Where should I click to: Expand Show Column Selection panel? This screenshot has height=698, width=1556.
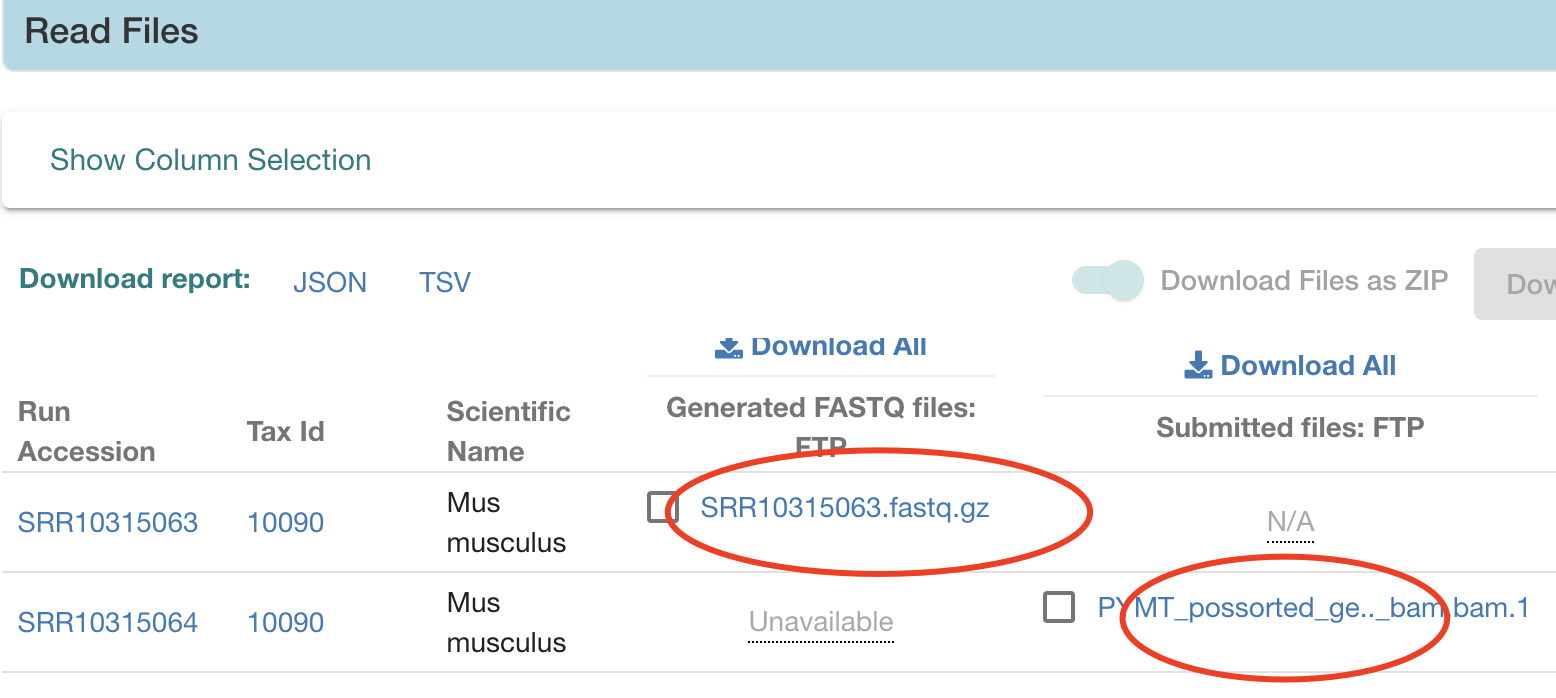(x=210, y=160)
